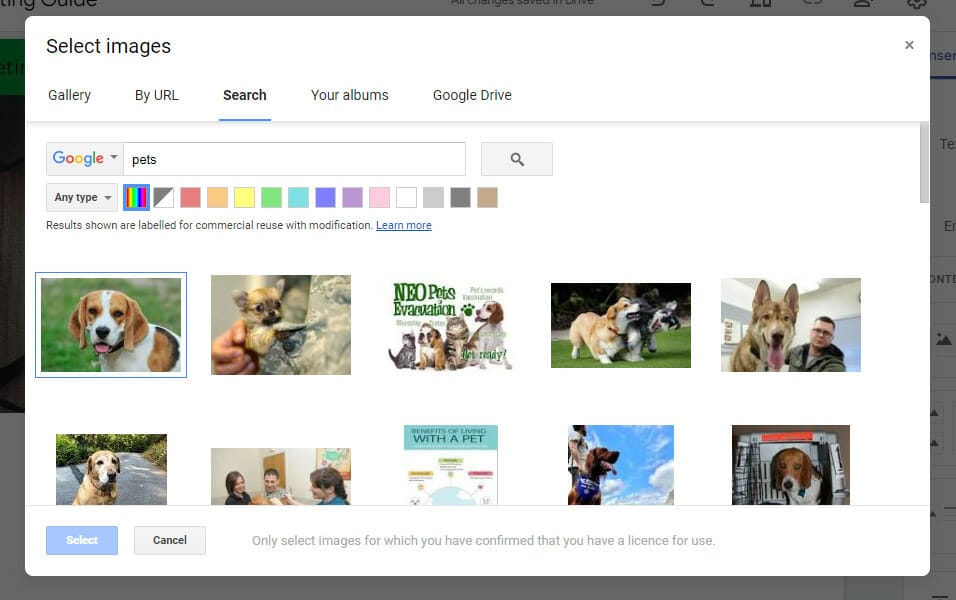Open the settings gear icon

point(916,4)
